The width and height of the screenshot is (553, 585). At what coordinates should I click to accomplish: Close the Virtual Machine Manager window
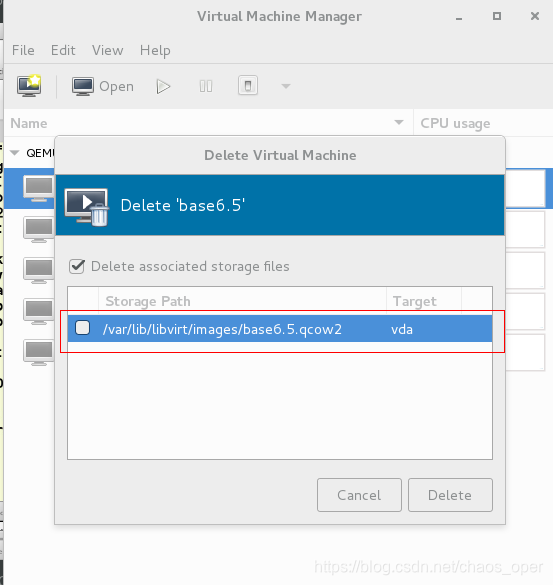535,16
